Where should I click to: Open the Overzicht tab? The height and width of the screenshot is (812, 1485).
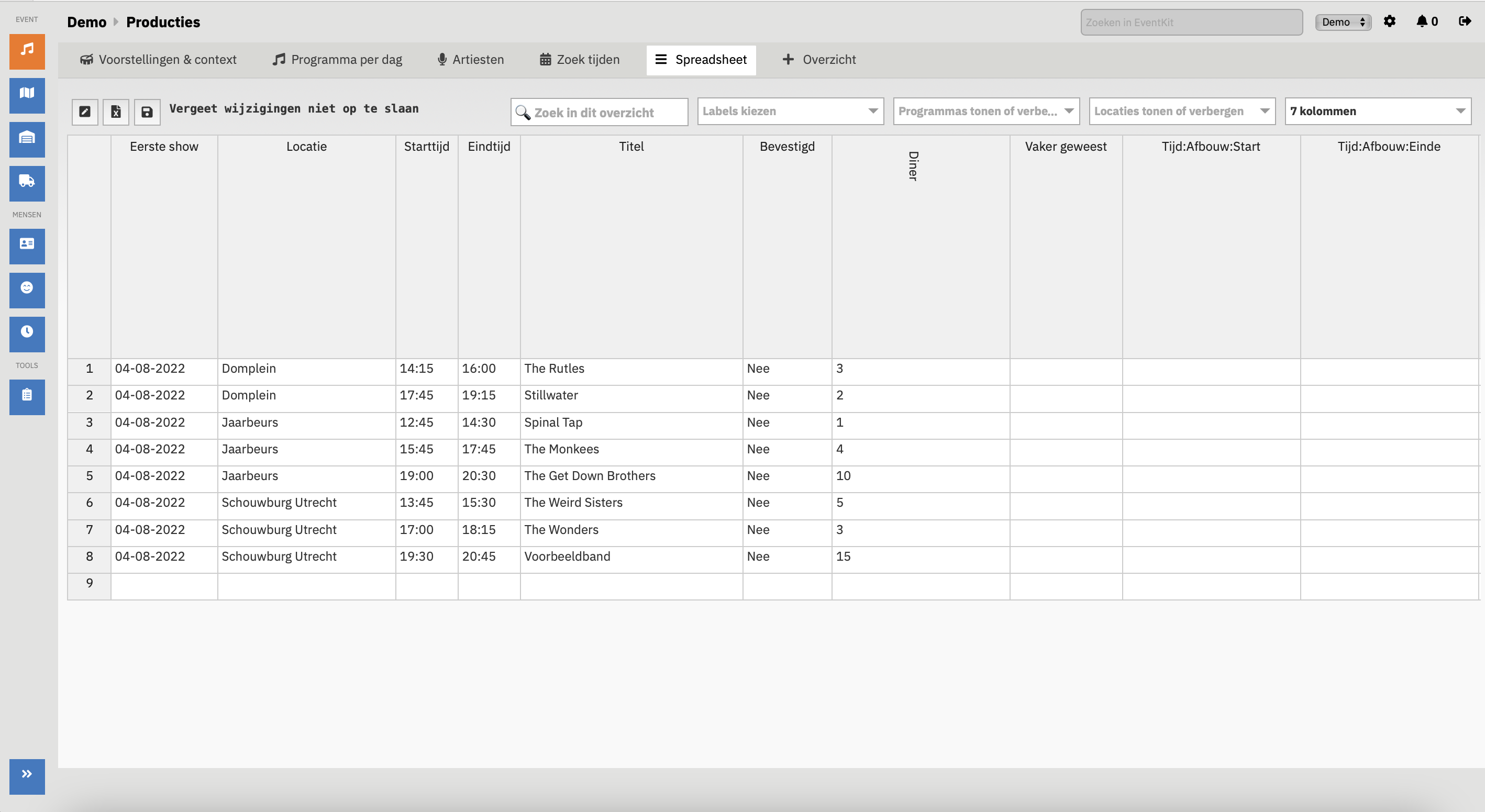tap(818, 59)
